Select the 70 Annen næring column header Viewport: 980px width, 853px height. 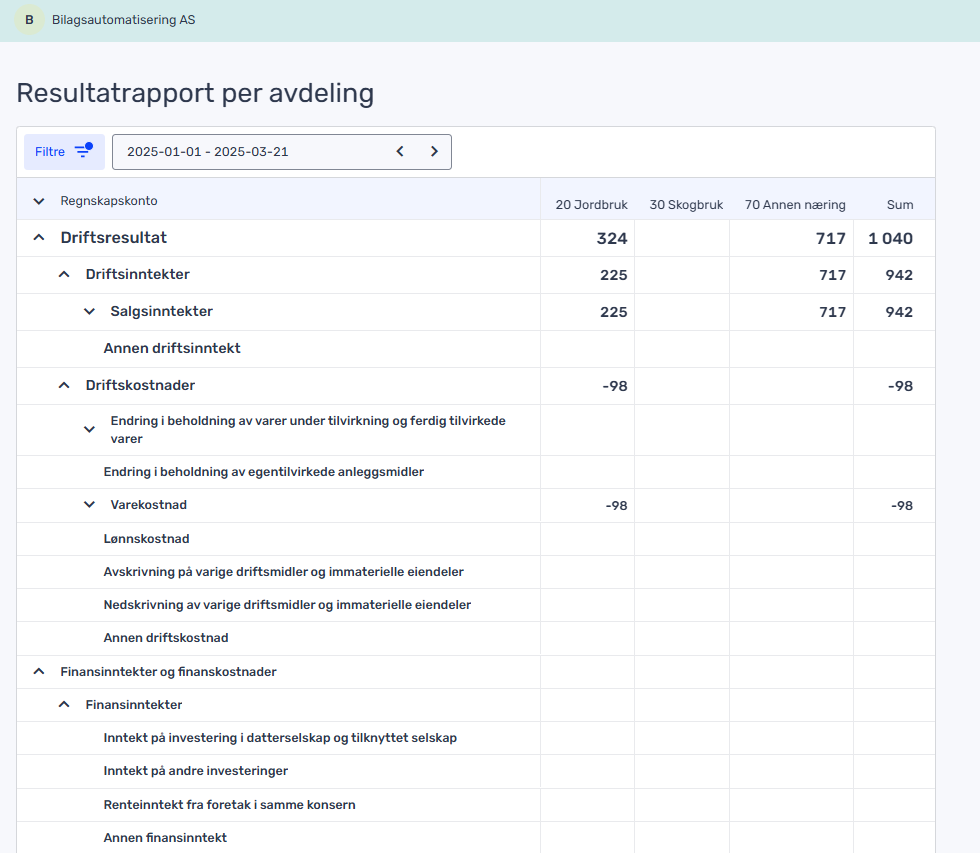[795, 205]
